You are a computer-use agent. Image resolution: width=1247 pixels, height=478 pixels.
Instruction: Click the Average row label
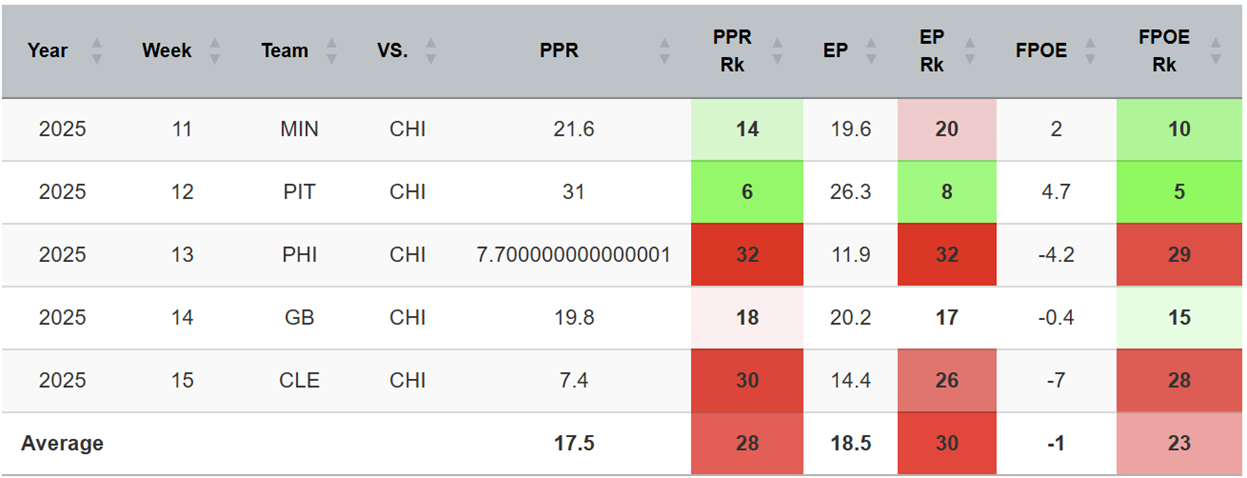coord(64,443)
